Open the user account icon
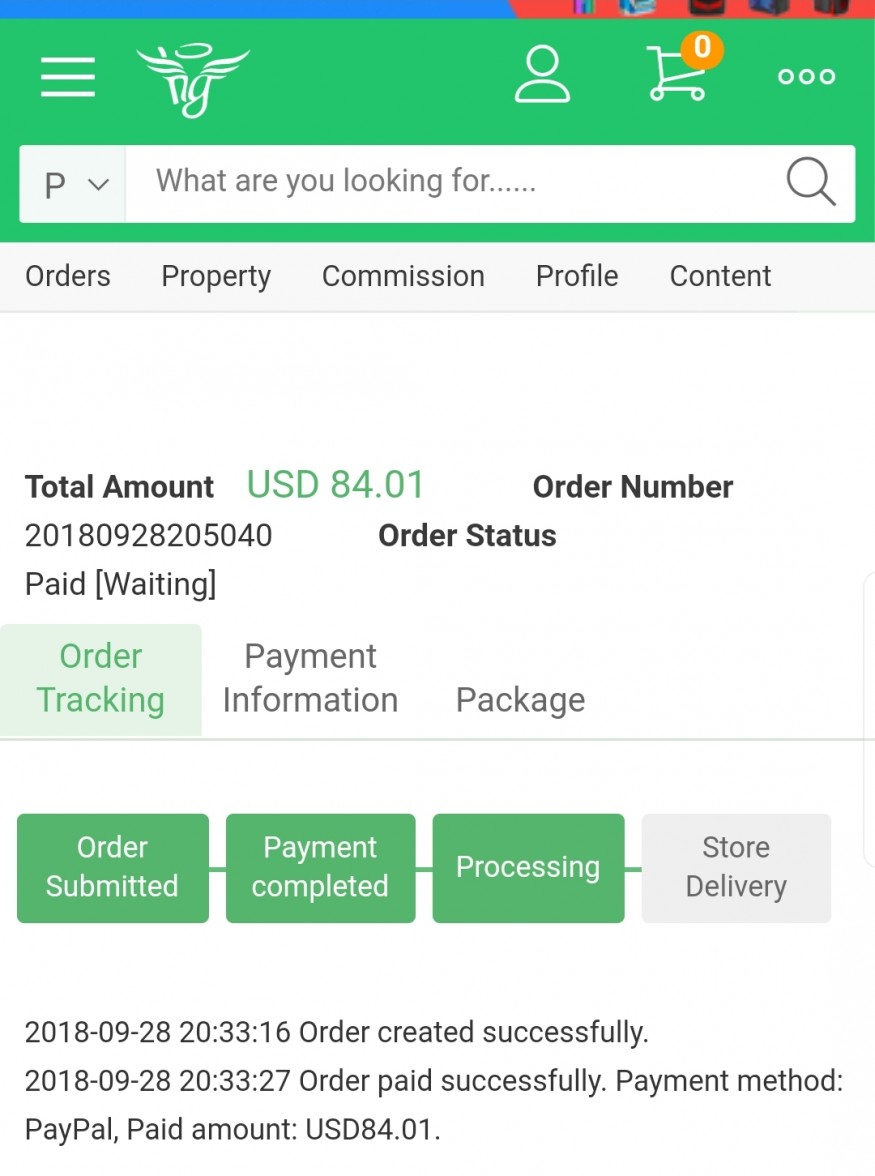The image size is (875, 1176). 542,76
